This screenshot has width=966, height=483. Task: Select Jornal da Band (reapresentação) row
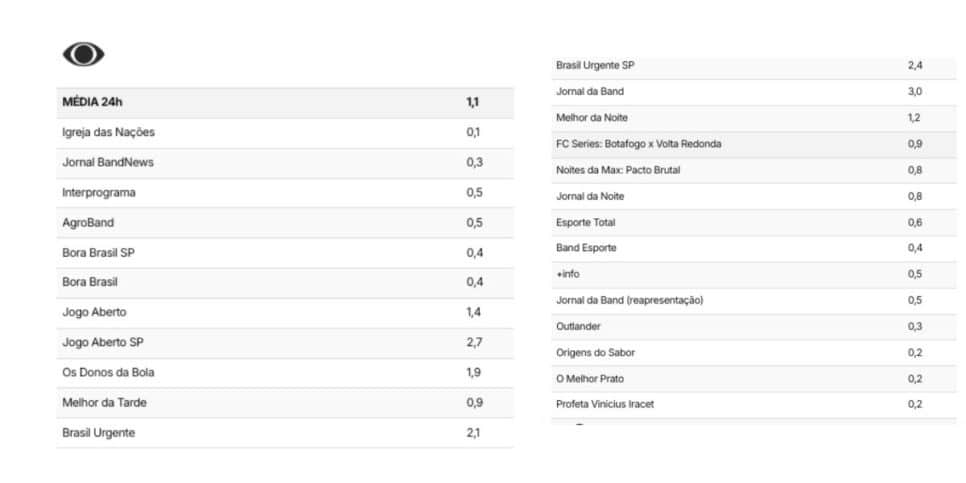[x=753, y=301]
